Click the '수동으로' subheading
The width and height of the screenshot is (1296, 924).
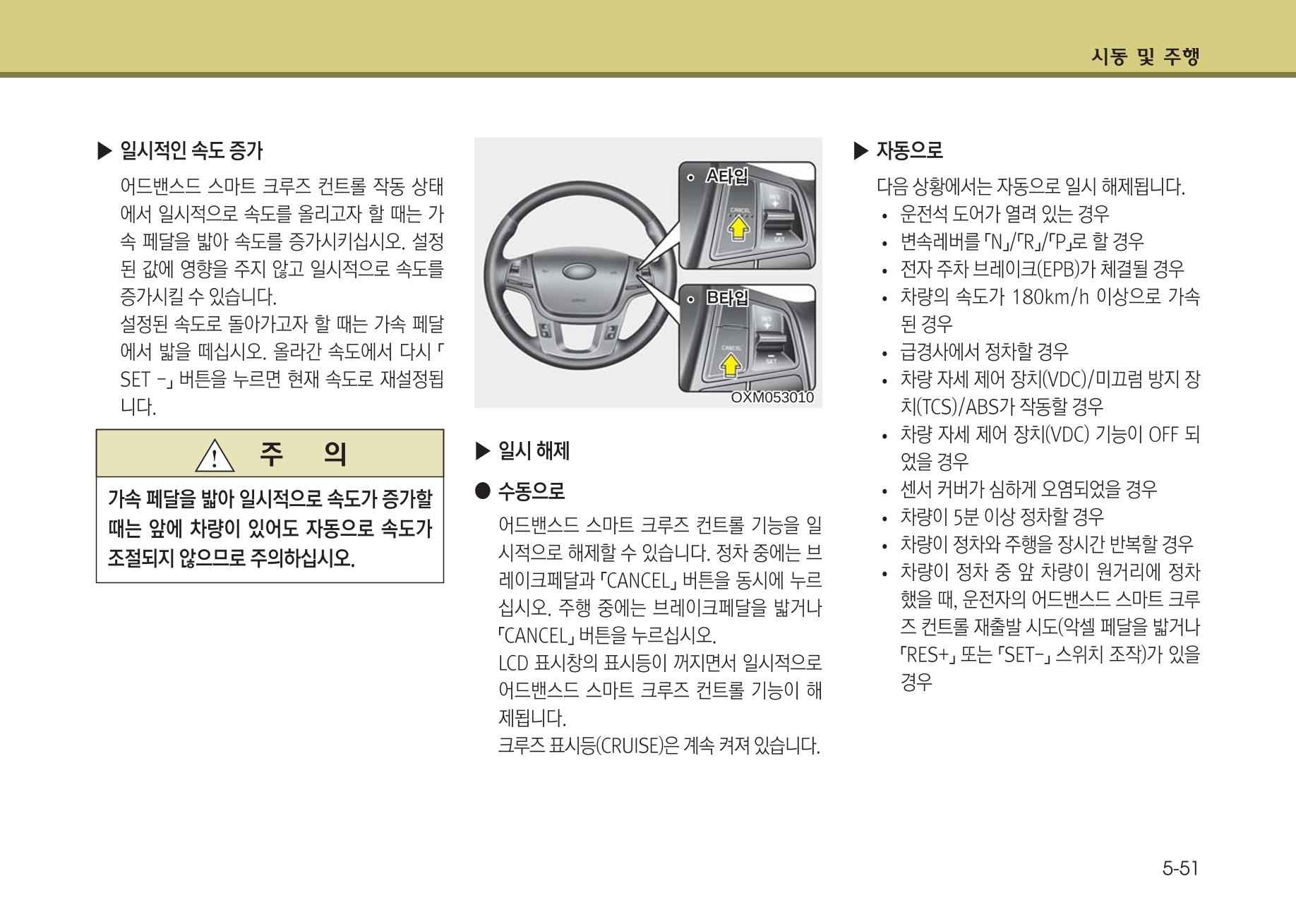point(532,491)
